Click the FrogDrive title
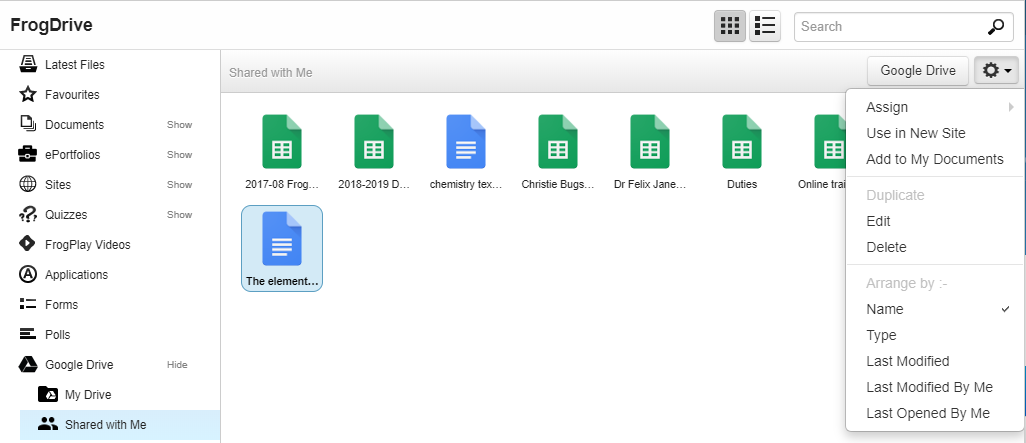 point(51,25)
